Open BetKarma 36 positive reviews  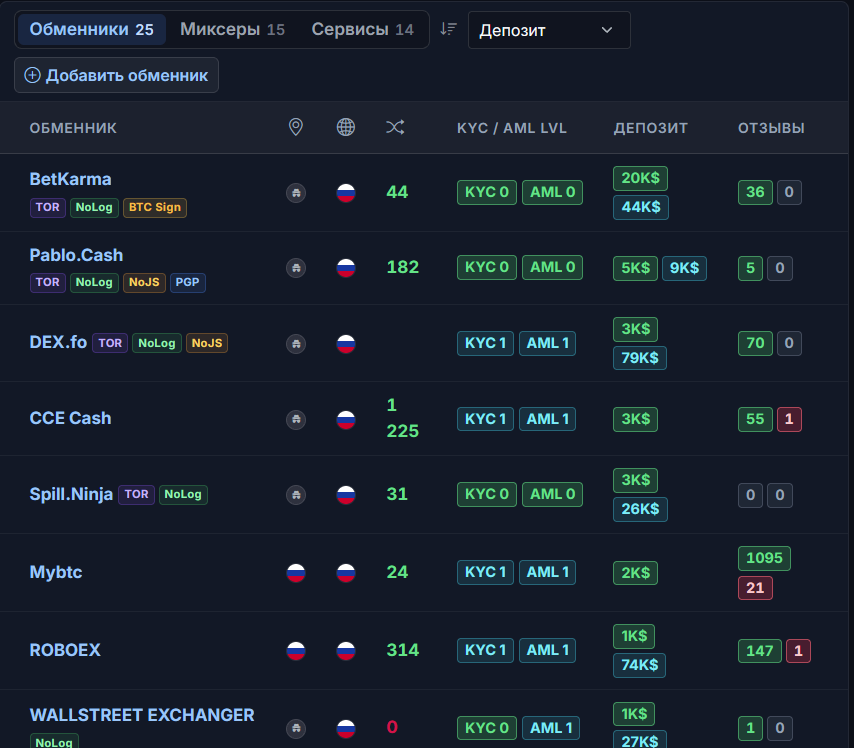755,192
